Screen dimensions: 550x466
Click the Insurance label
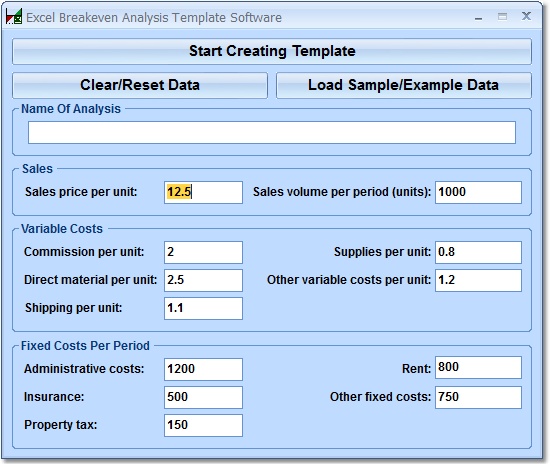[x=54, y=397]
